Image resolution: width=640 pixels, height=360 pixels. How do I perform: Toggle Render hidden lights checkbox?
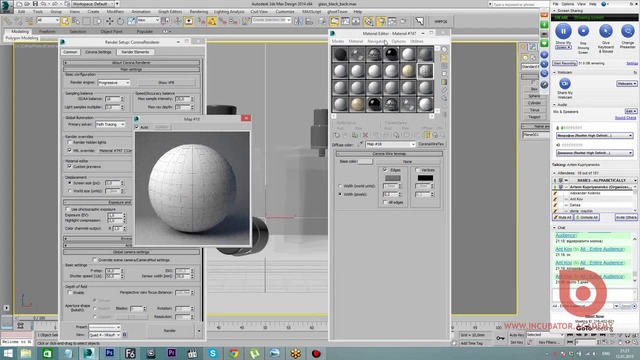pos(69,142)
